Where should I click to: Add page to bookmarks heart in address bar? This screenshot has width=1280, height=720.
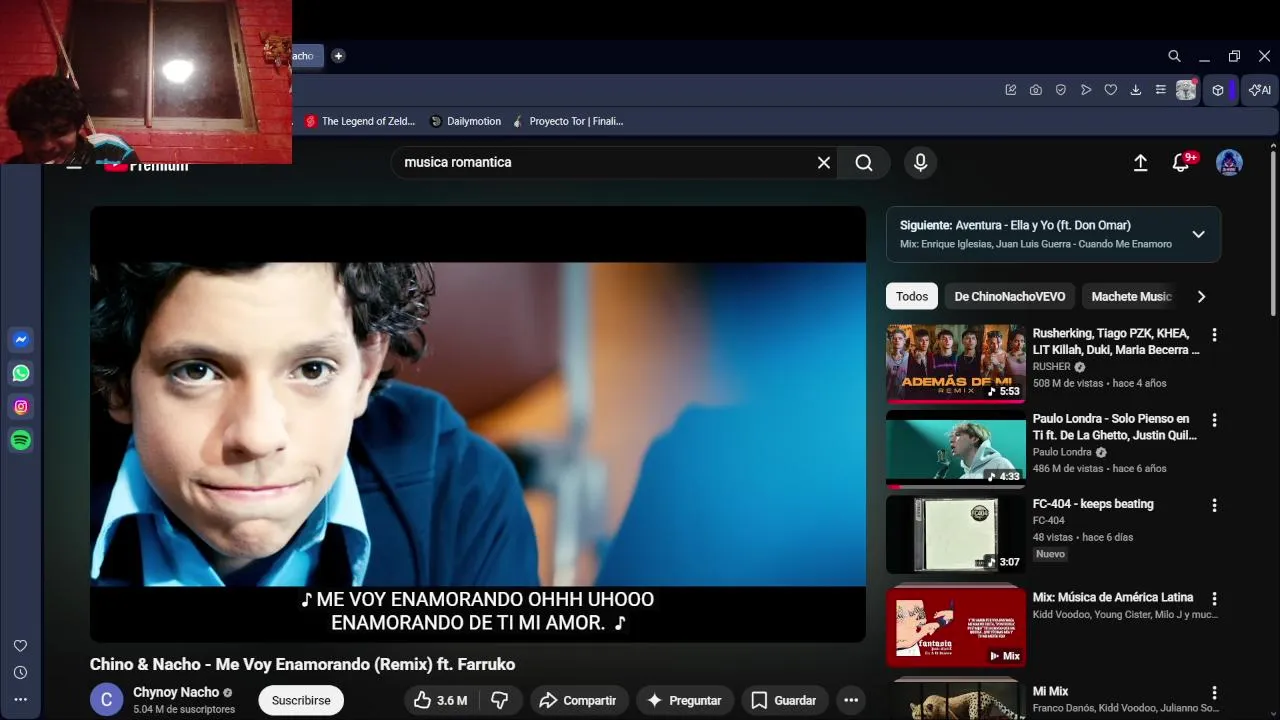[x=1111, y=90]
